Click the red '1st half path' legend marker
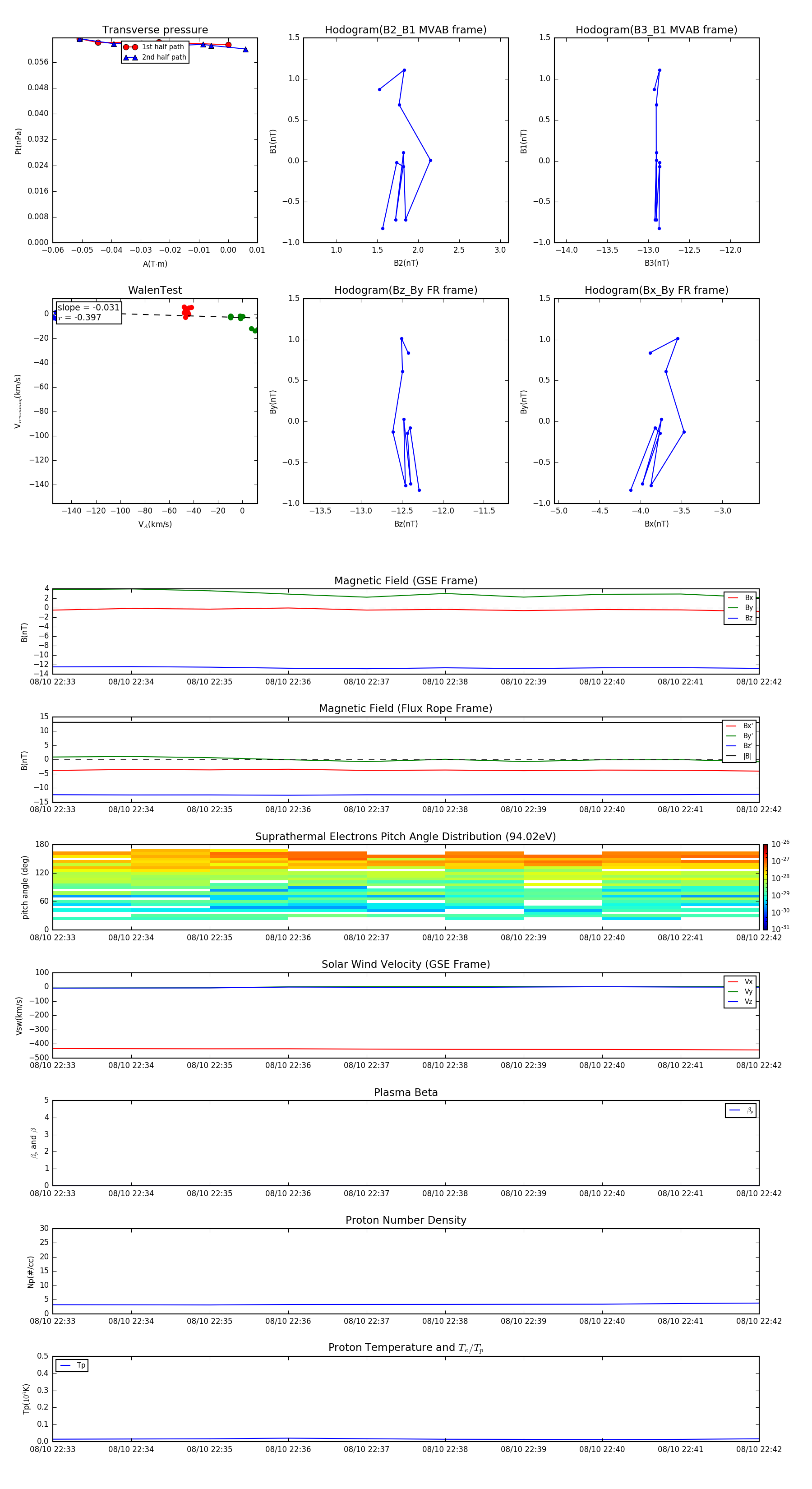This screenshot has height=1489, width=812. tap(131, 47)
